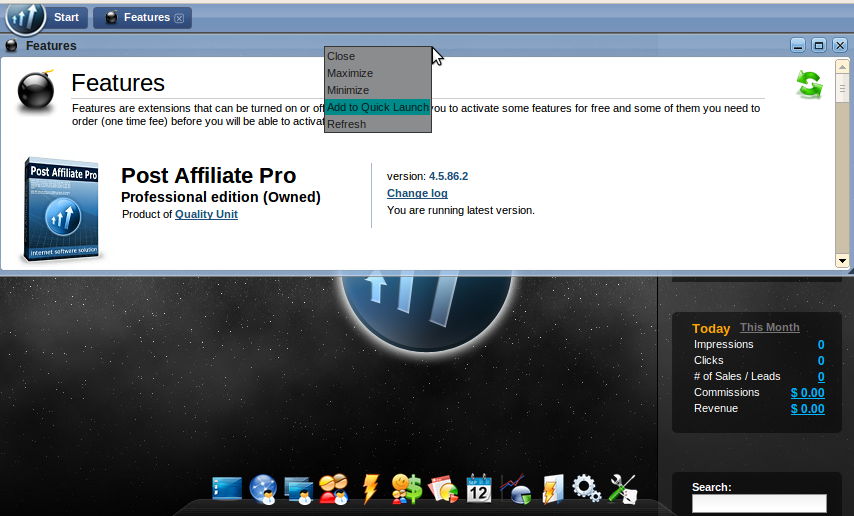Choose Minimize from the context menu

377,90
